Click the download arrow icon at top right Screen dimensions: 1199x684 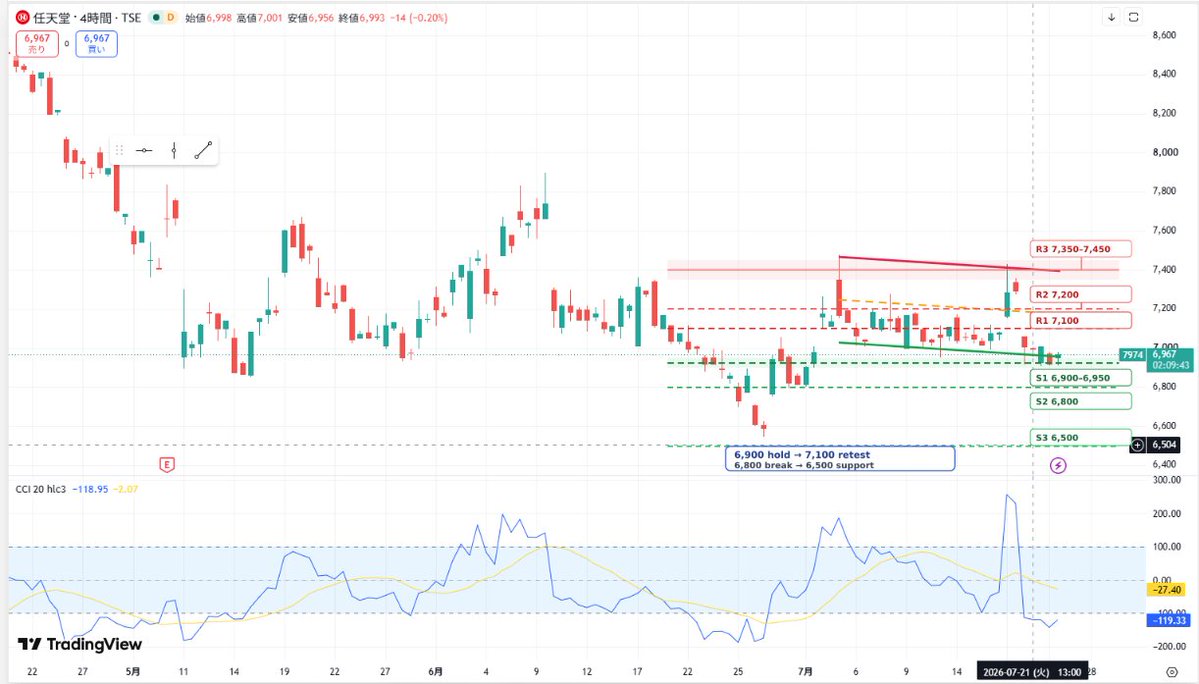coord(1111,17)
